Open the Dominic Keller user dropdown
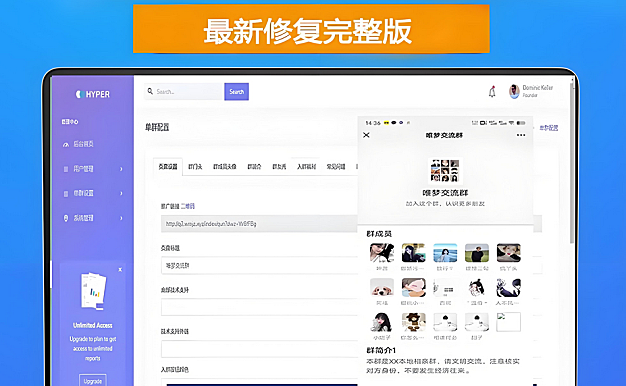The height and width of the screenshot is (386, 626). tap(531, 91)
